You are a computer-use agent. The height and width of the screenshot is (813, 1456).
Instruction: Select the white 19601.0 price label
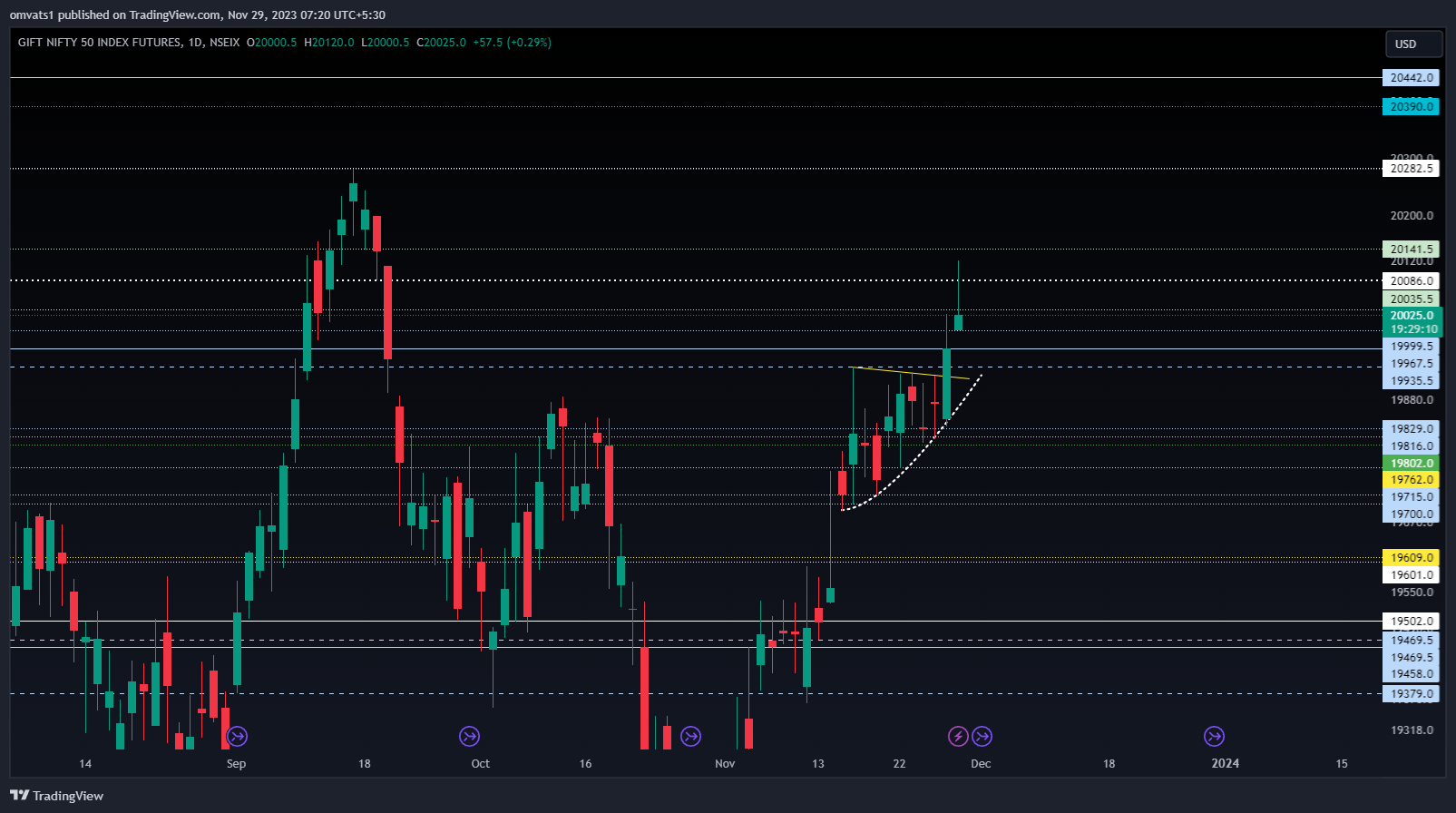(x=1411, y=575)
